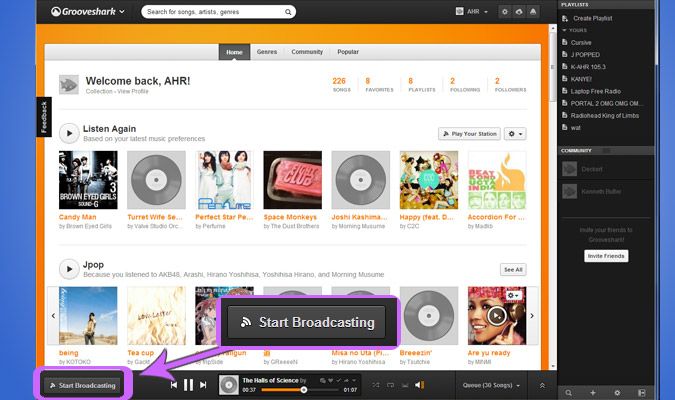The height and width of the screenshot is (400, 675).
Task: Open the sidebar bottom gear icon
Action: pyautogui.click(x=617, y=393)
